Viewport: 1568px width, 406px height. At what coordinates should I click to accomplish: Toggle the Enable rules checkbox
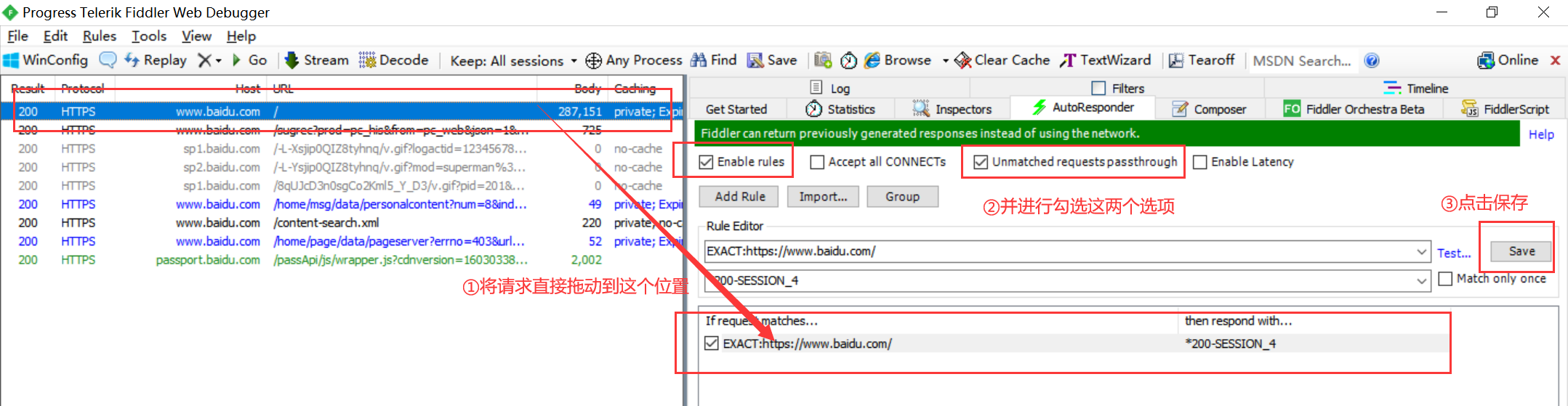pyautogui.click(x=706, y=162)
